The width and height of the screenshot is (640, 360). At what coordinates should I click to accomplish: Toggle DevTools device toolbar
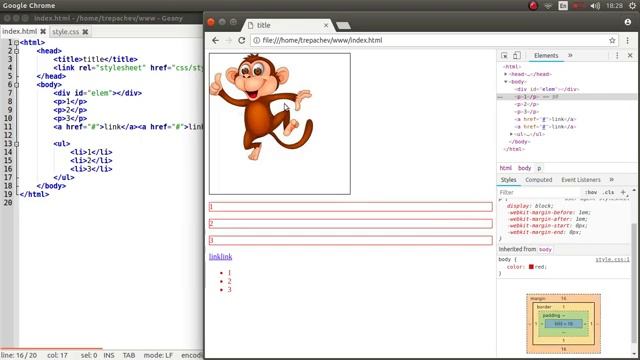pyautogui.click(x=516, y=56)
